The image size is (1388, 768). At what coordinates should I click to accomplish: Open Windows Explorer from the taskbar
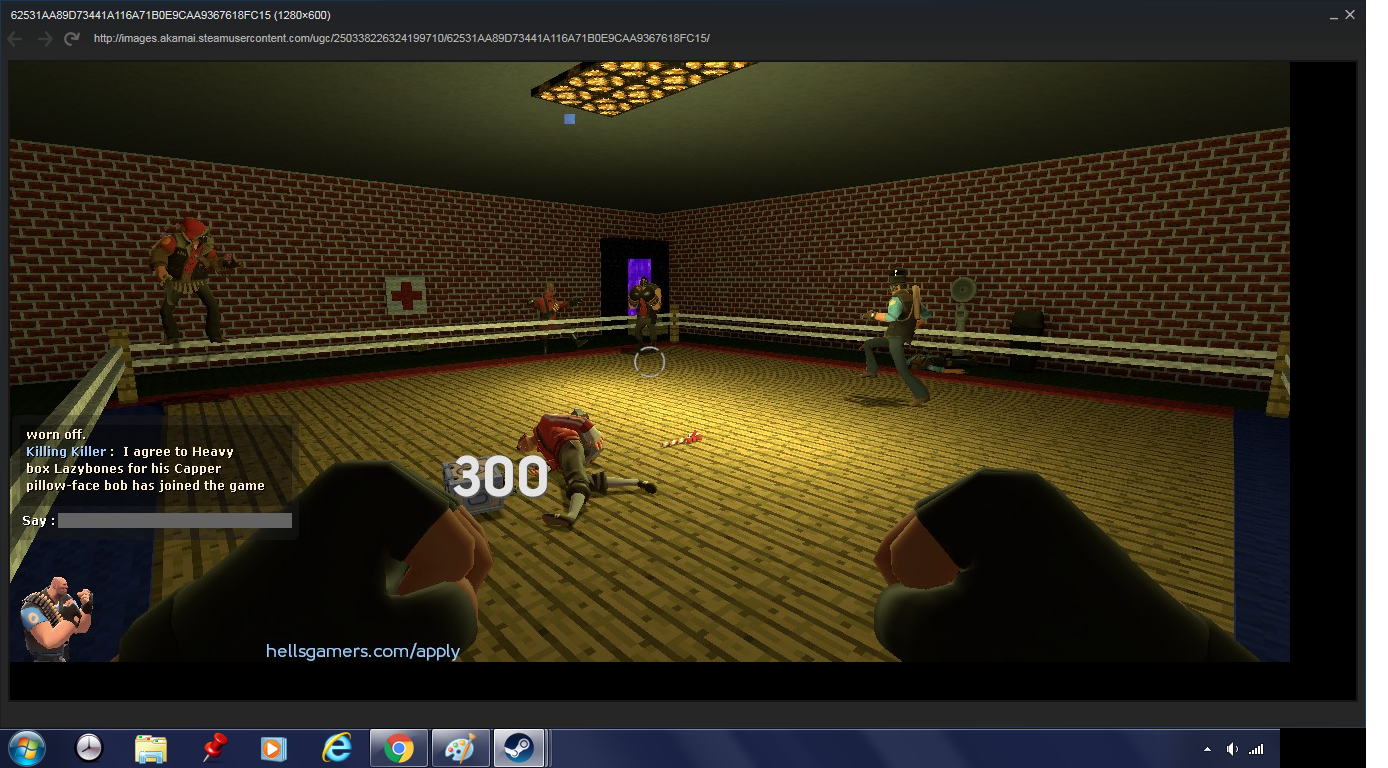[151, 748]
